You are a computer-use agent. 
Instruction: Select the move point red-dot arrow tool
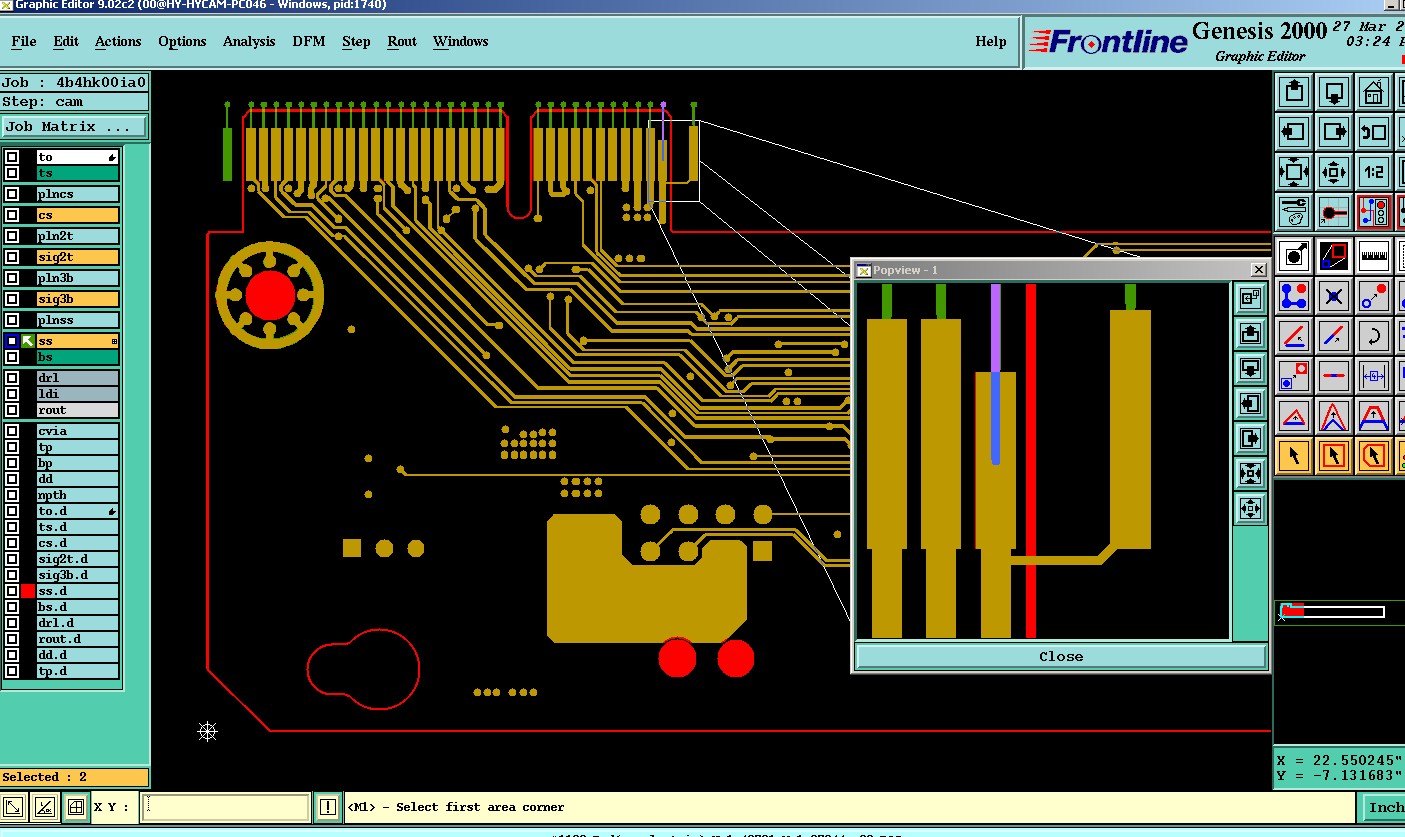coord(1374,296)
